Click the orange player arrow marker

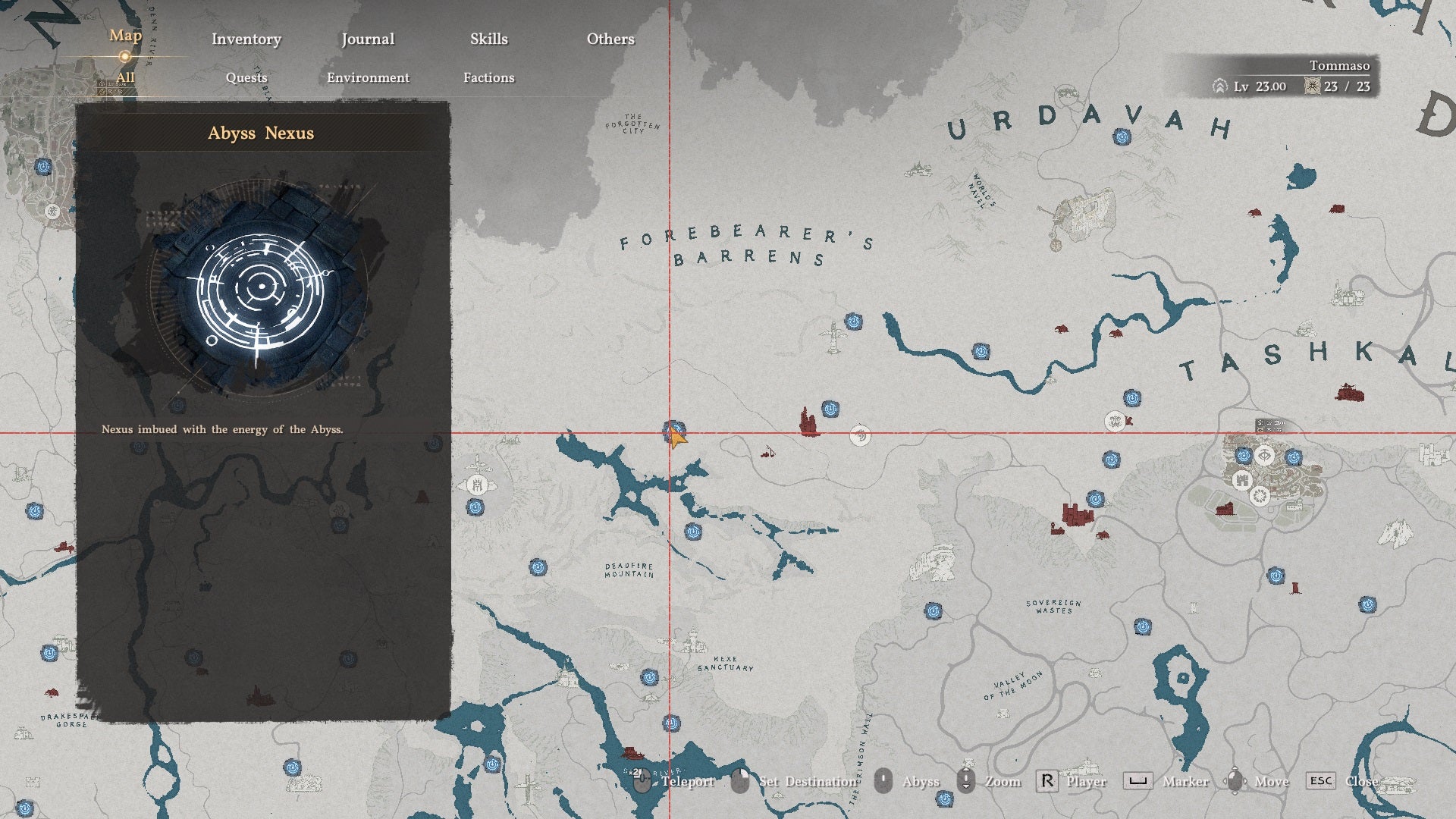pyautogui.click(x=677, y=438)
